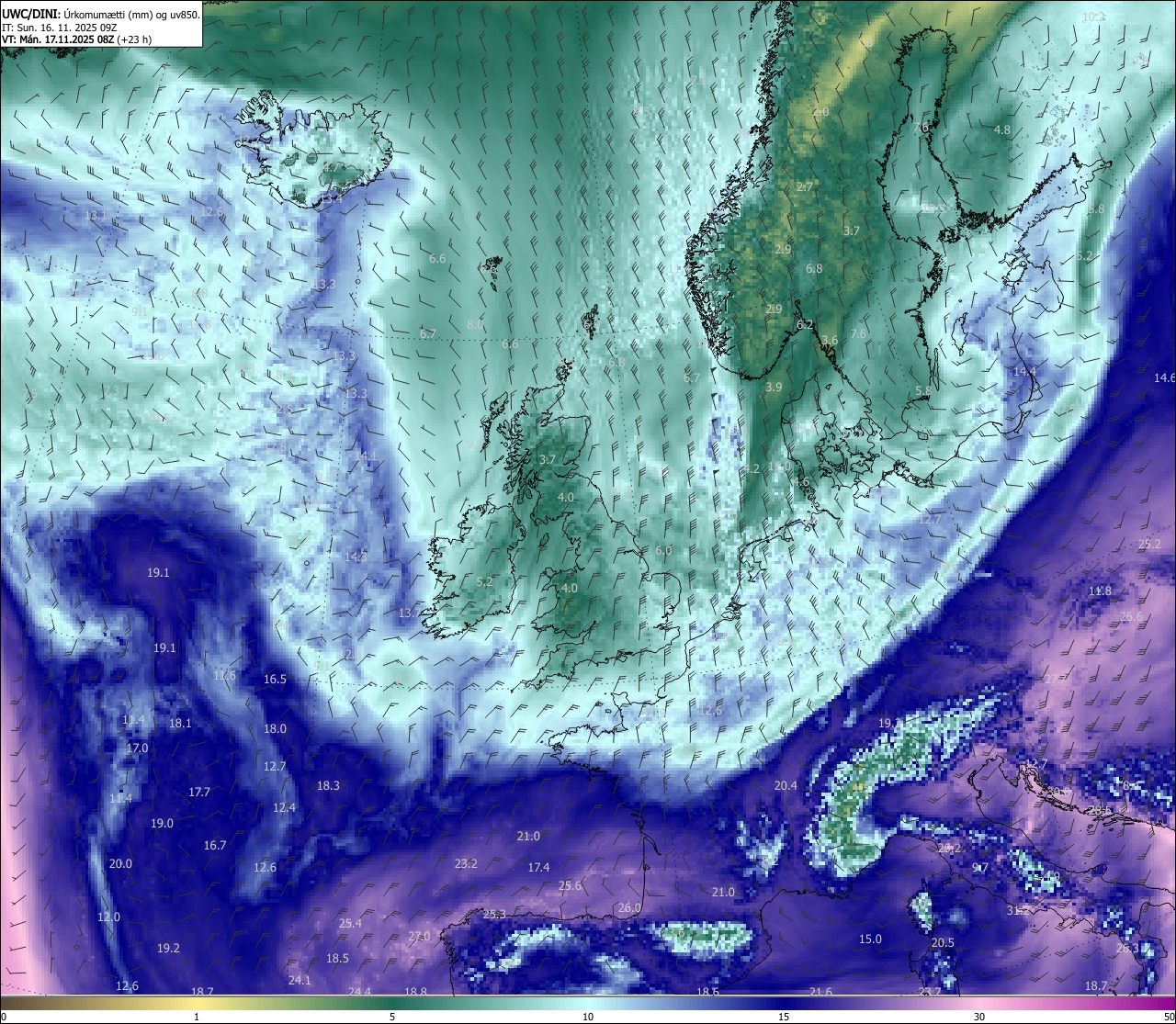Click the '19.0' map value
Viewport: 1176px width, 1024px height.
coord(162,823)
